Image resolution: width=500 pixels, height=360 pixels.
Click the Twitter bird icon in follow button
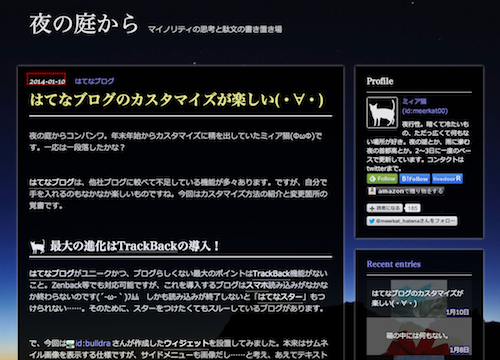coord(372,221)
